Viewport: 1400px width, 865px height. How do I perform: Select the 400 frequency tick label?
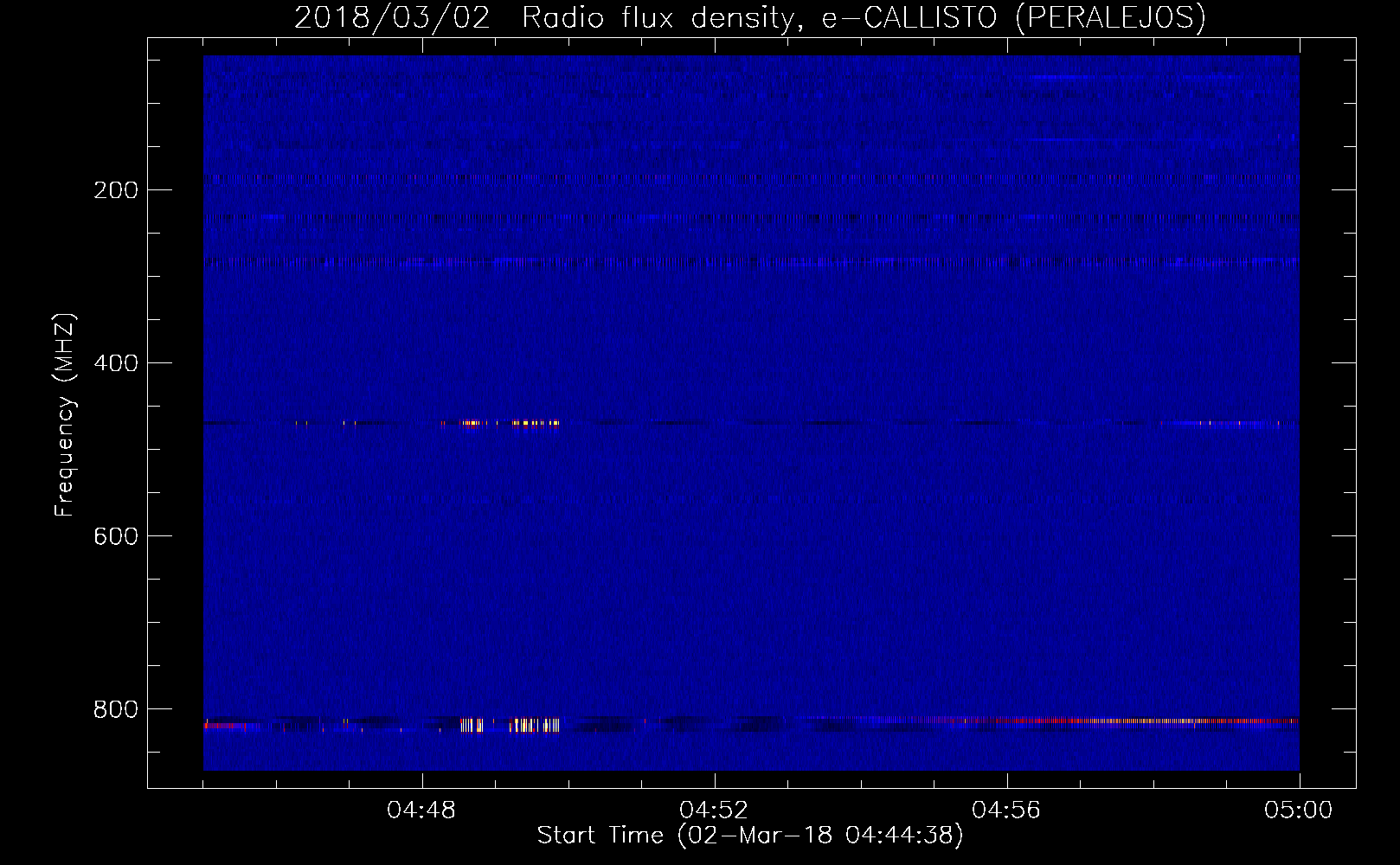pyautogui.click(x=116, y=363)
